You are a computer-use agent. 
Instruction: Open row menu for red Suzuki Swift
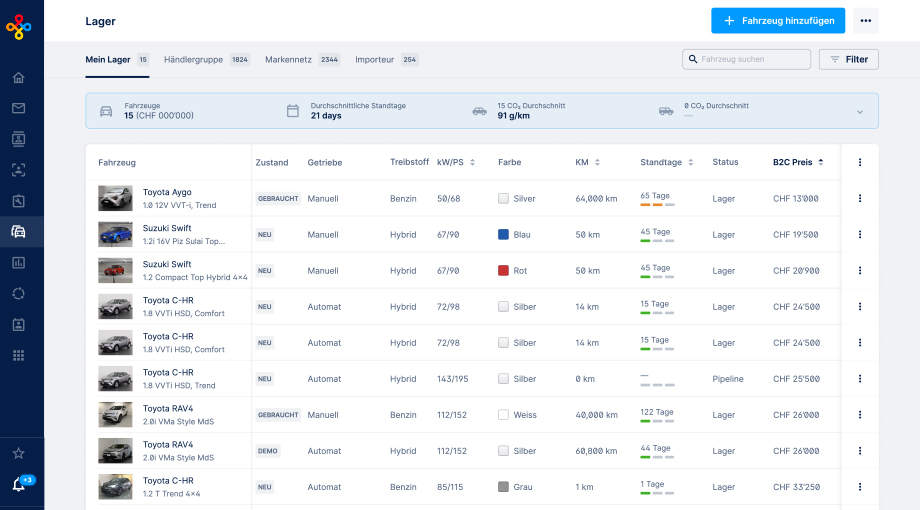[x=860, y=271]
